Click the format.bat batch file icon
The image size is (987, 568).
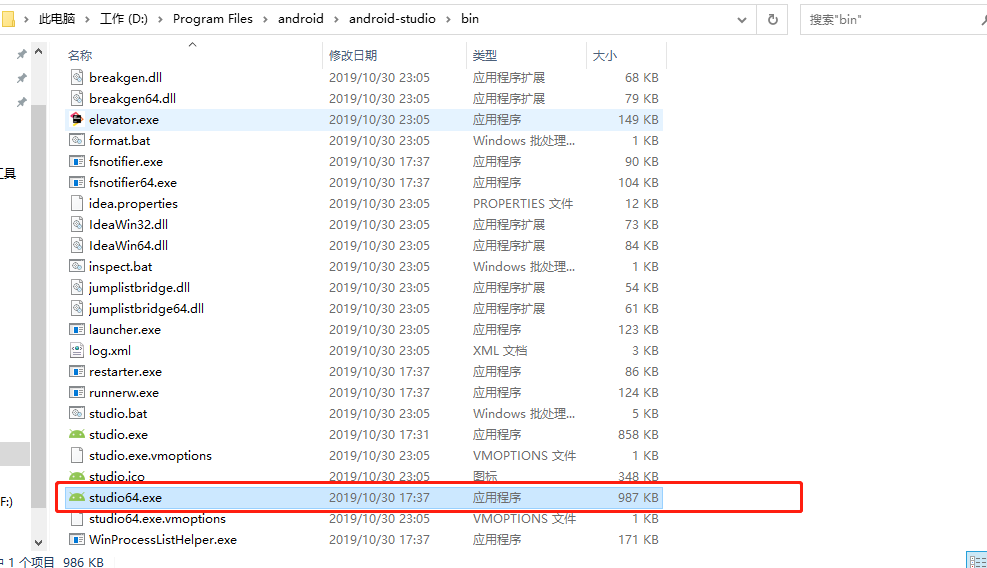pos(77,140)
